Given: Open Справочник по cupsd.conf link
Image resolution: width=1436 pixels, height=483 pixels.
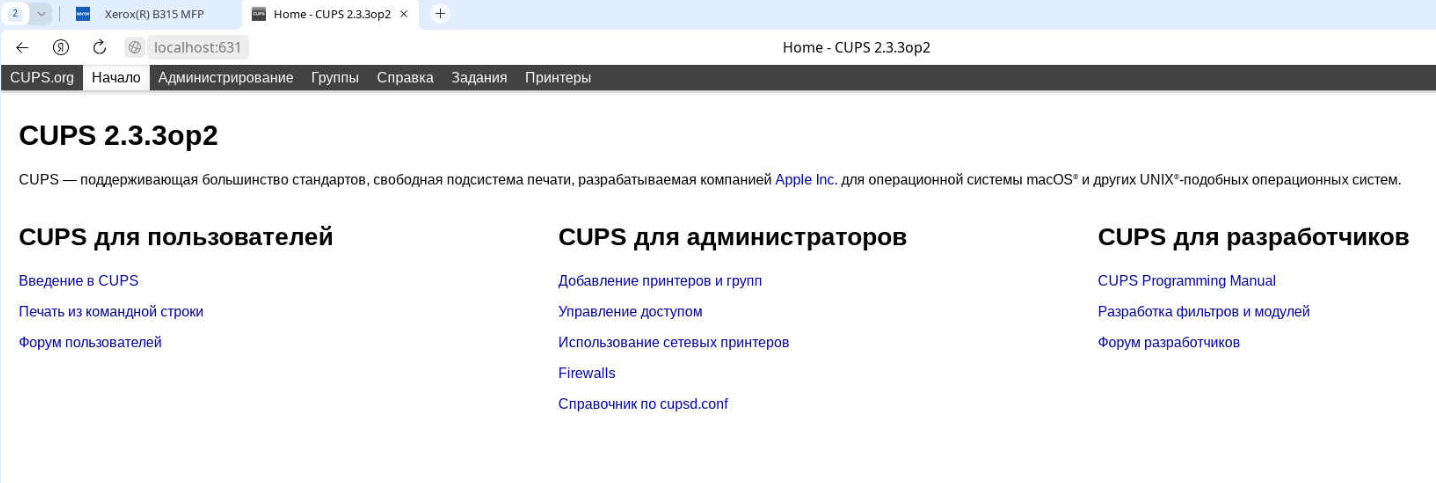Looking at the screenshot, I should tap(643, 404).
